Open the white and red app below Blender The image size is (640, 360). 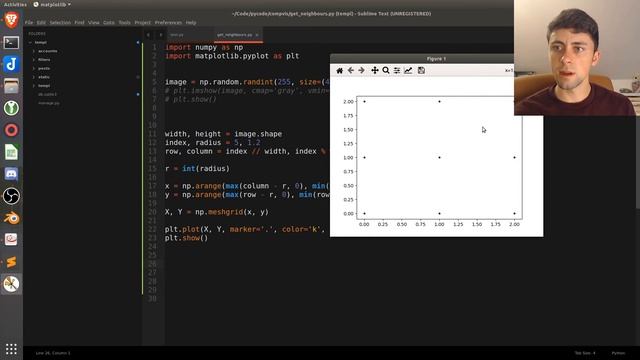pyautogui.click(x=11, y=240)
